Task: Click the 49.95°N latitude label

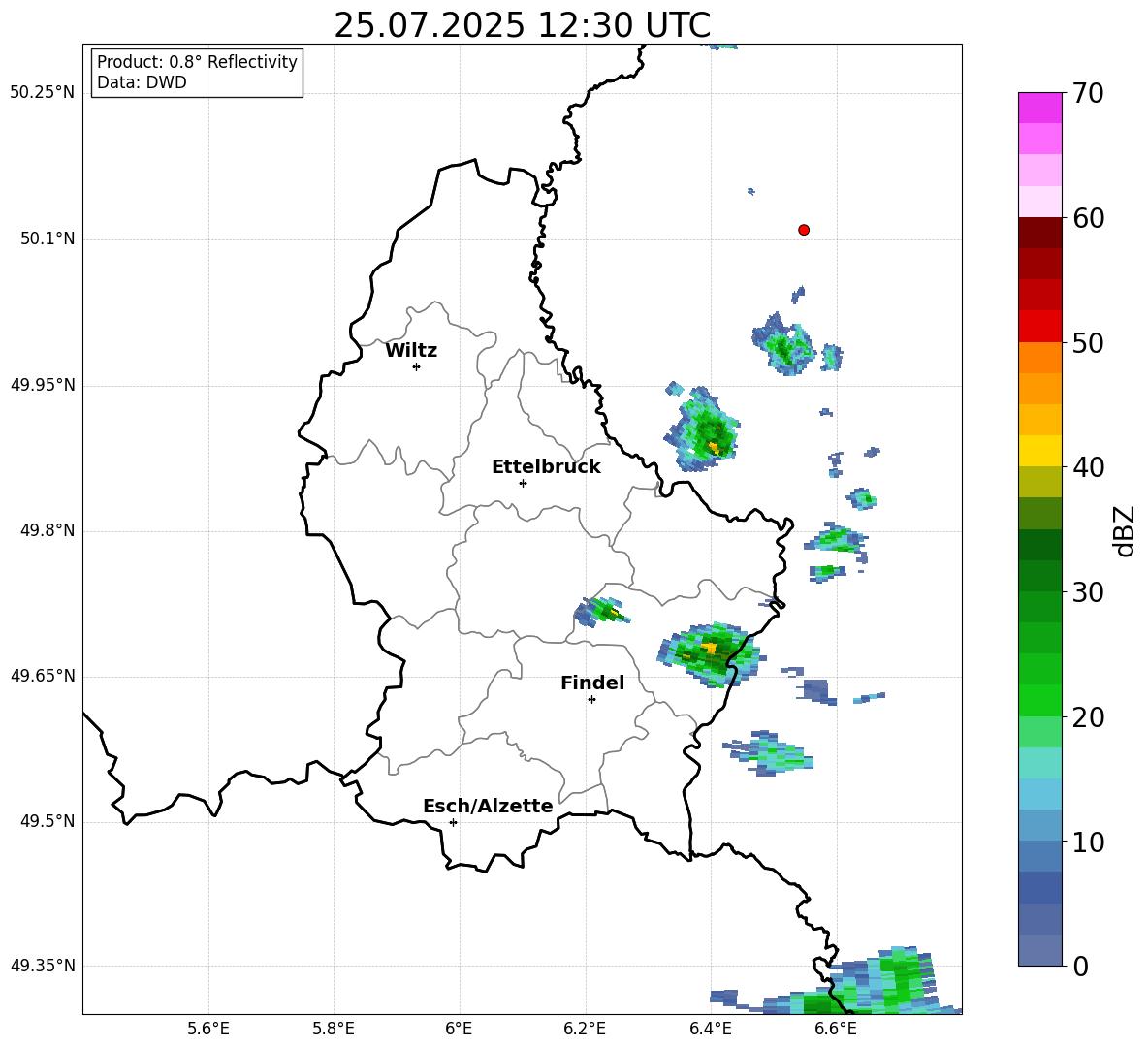Action: (x=43, y=384)
